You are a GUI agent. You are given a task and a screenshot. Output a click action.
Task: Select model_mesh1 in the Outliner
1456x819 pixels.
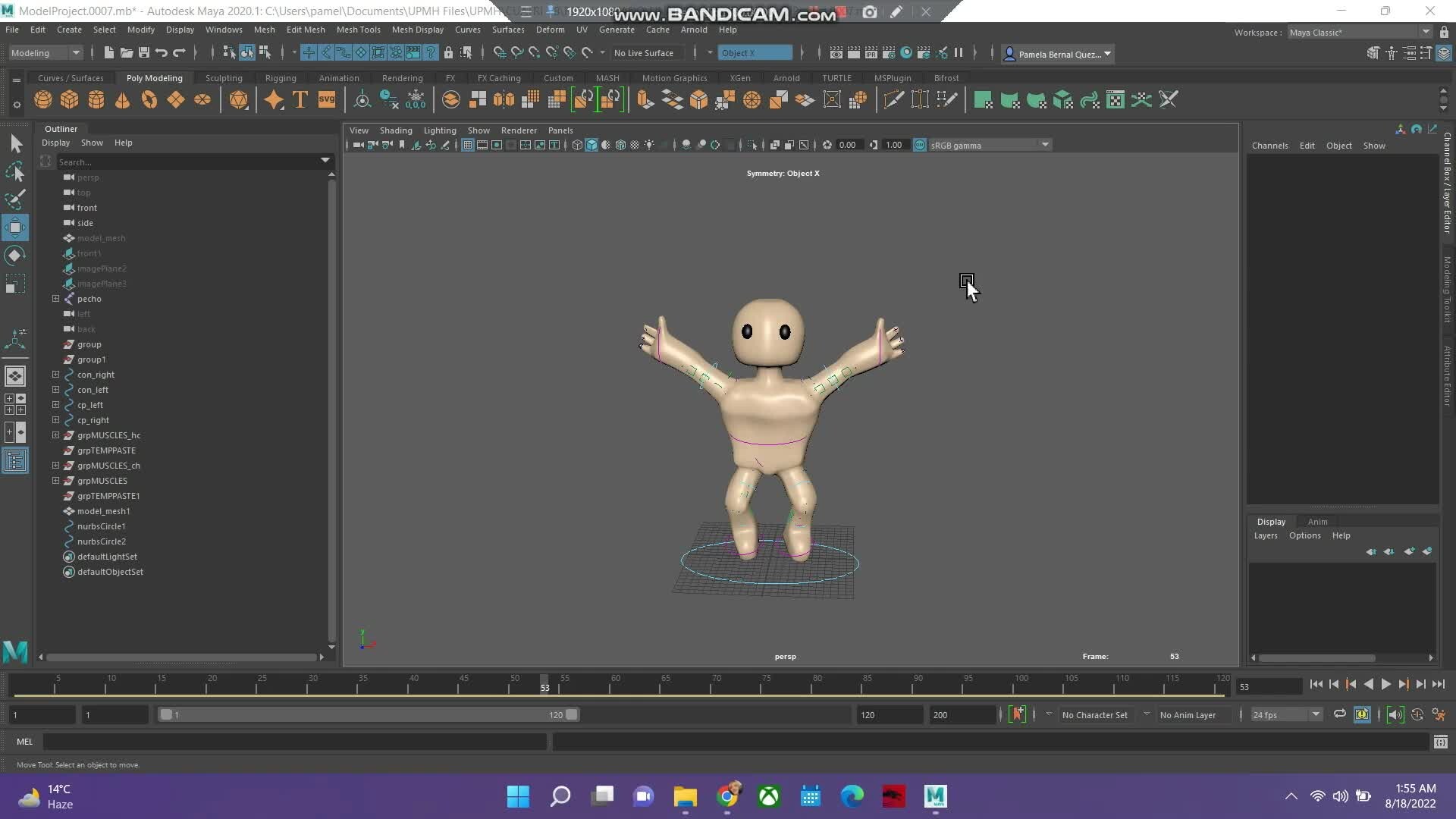click(x=103, y=511)
